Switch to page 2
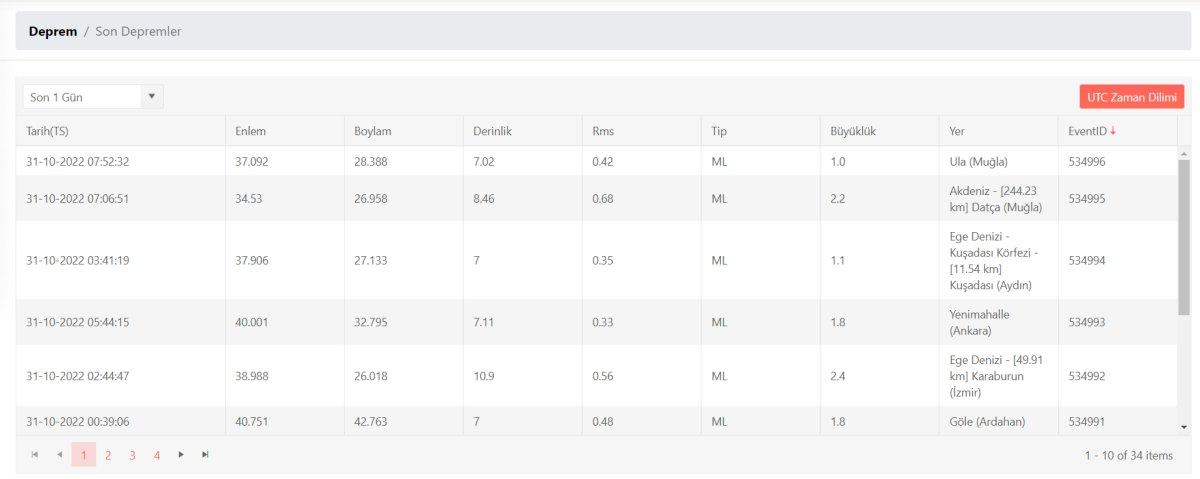 pos(108,455)
